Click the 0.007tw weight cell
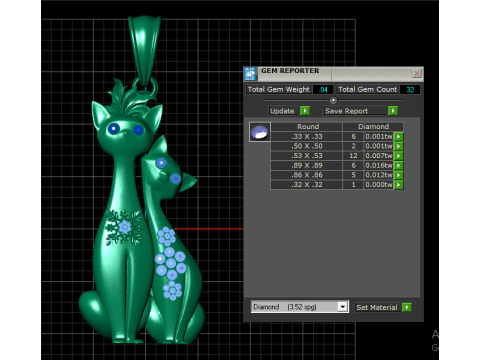The image size is (480, 360). tap(378, 156)
